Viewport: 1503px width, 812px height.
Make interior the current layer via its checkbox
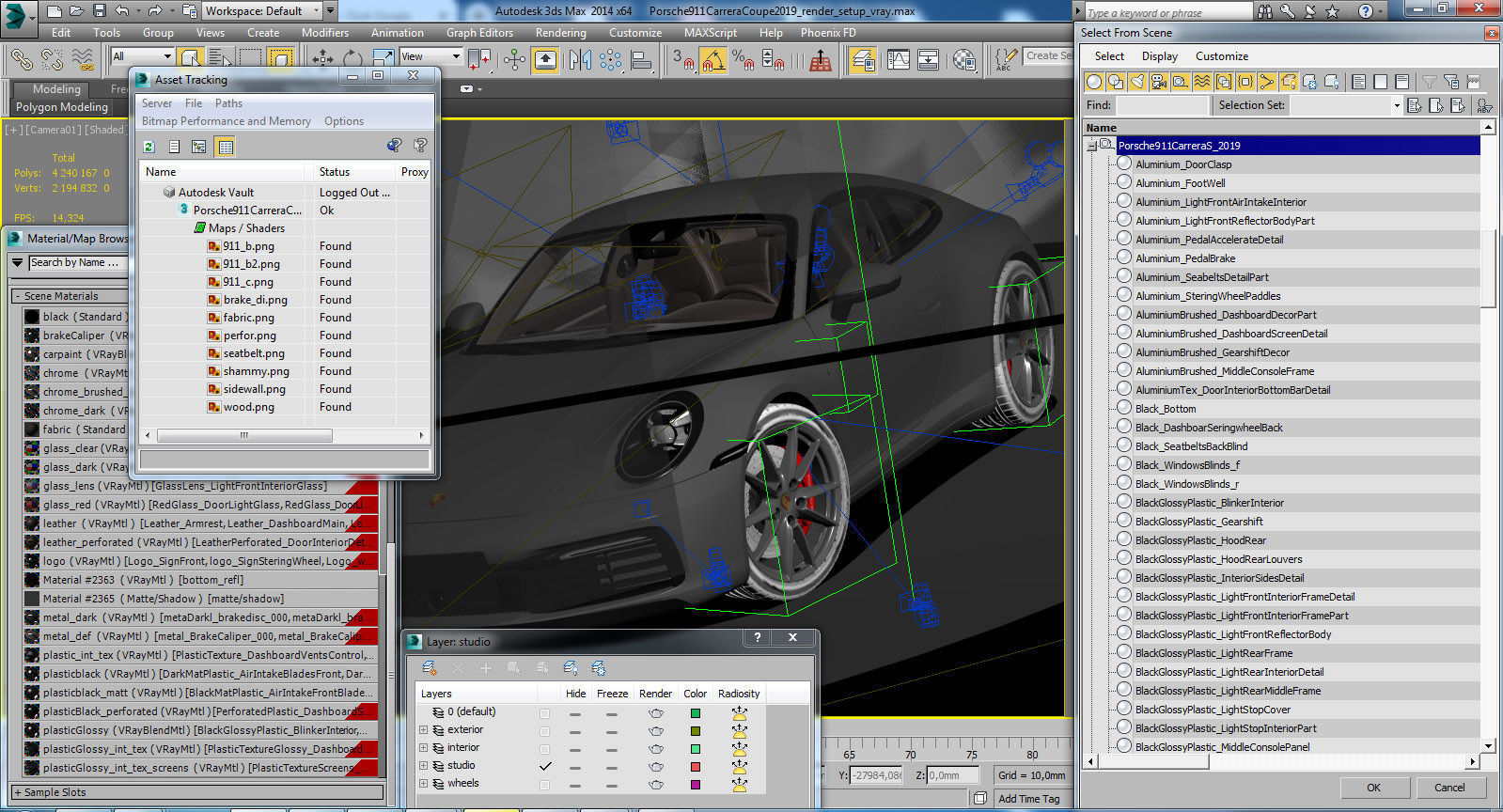(x=544, y=748)
